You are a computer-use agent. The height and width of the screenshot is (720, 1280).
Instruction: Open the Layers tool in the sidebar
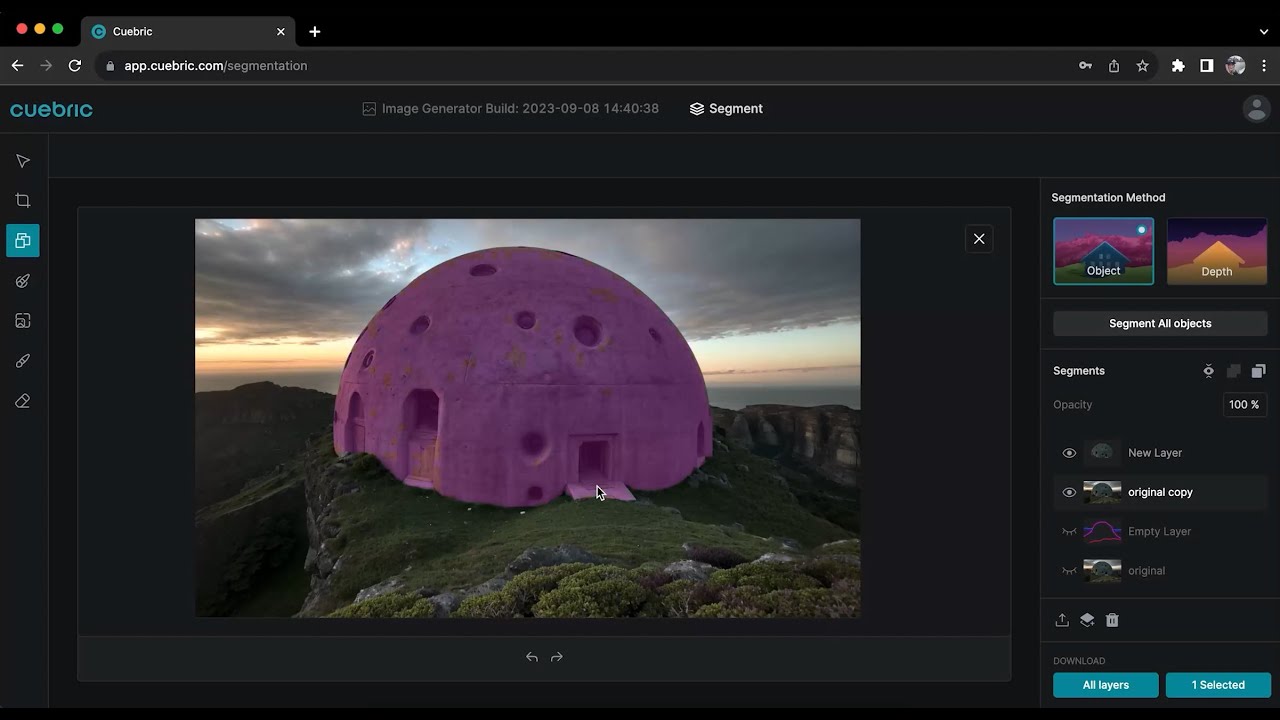(22, 240)
